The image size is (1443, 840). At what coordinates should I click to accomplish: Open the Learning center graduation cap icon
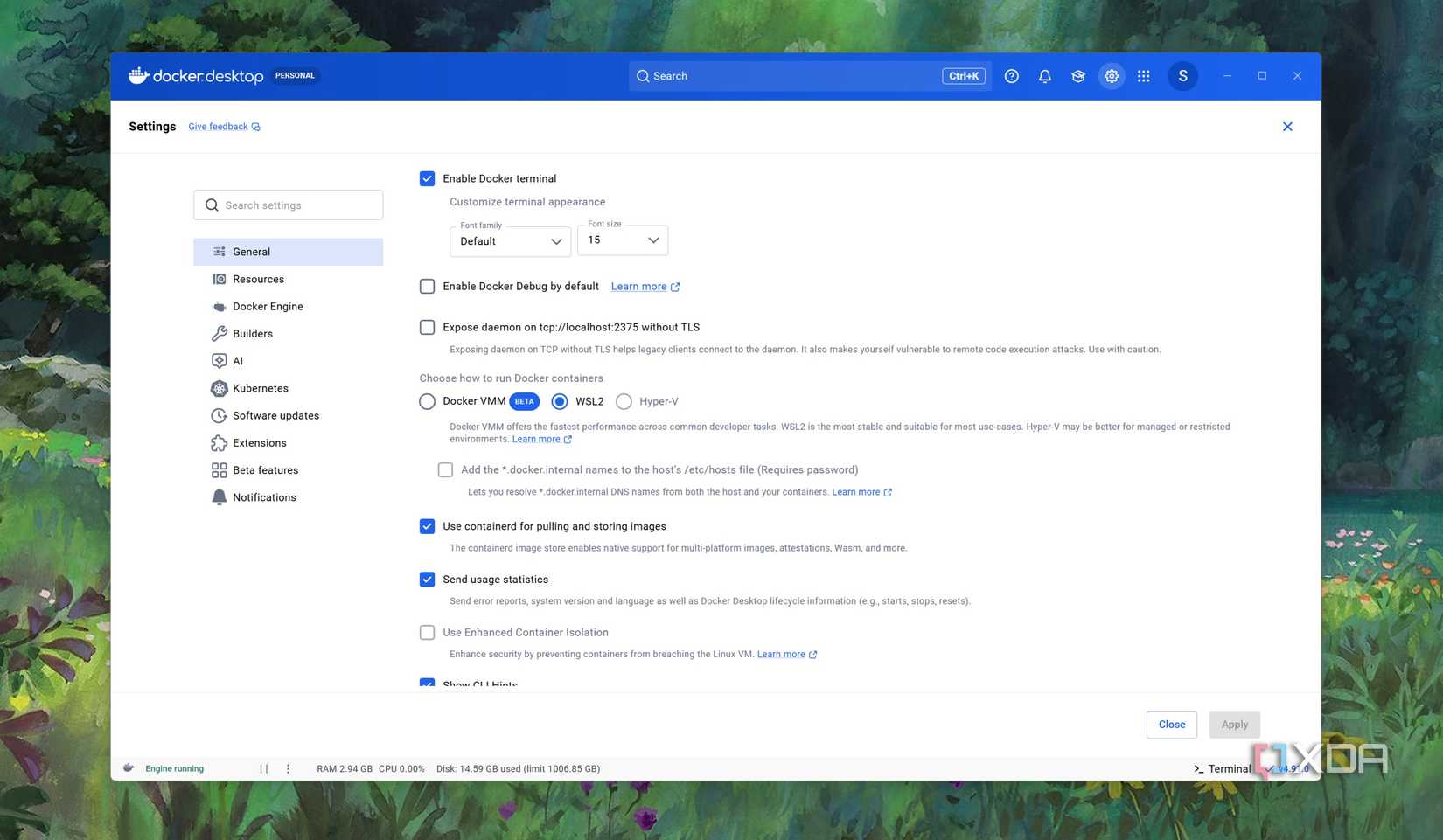pos(1078,76)
